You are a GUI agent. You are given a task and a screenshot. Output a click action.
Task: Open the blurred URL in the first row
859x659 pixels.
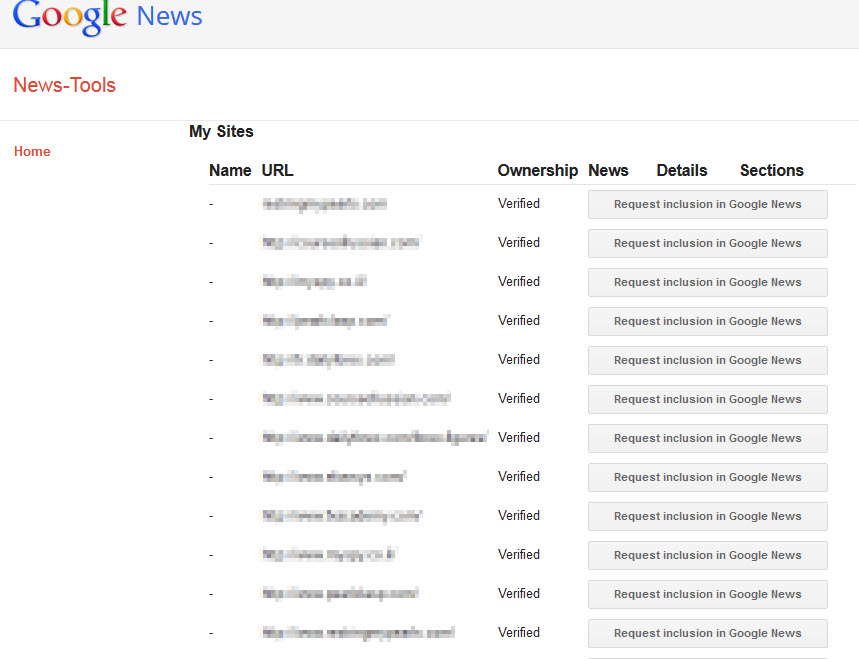(324, 204)
